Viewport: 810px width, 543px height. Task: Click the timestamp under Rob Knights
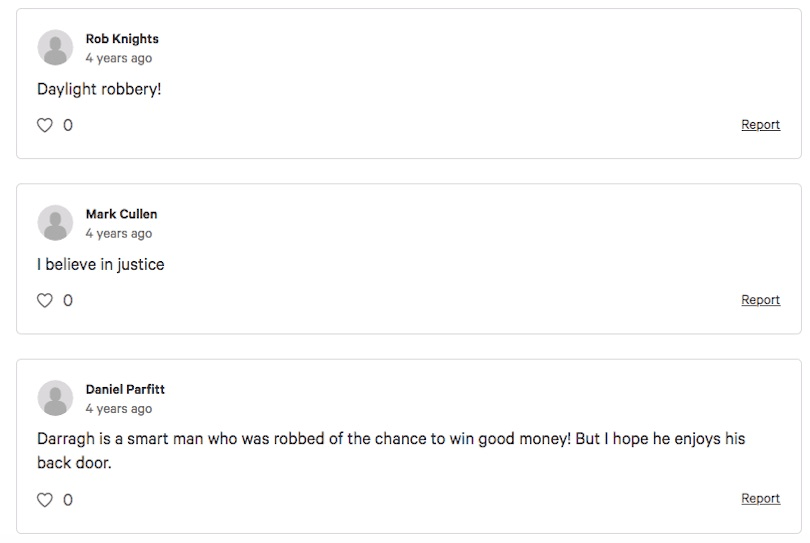(x=118, y=58)
